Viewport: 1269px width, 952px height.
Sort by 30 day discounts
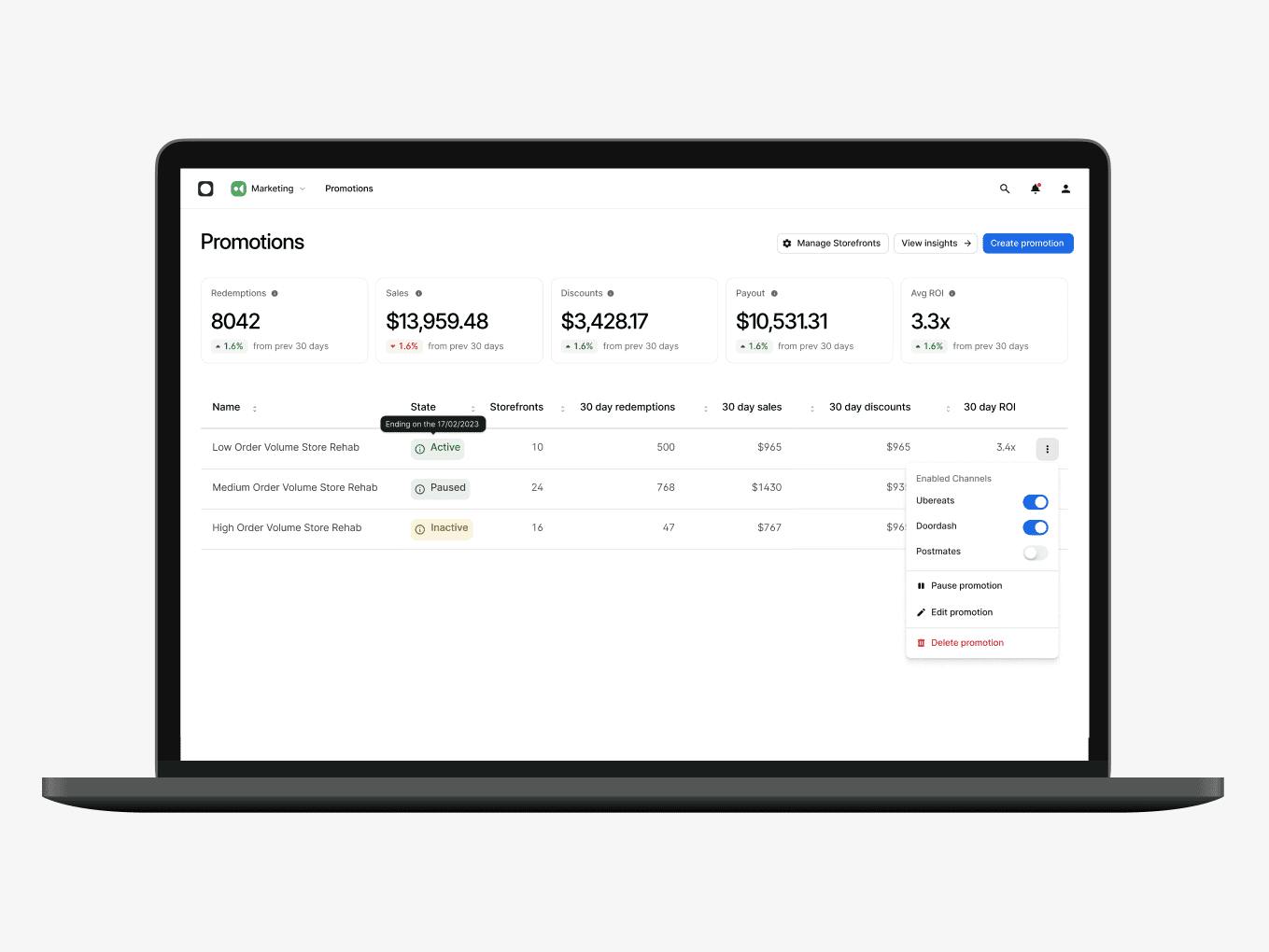coord(948,408)
